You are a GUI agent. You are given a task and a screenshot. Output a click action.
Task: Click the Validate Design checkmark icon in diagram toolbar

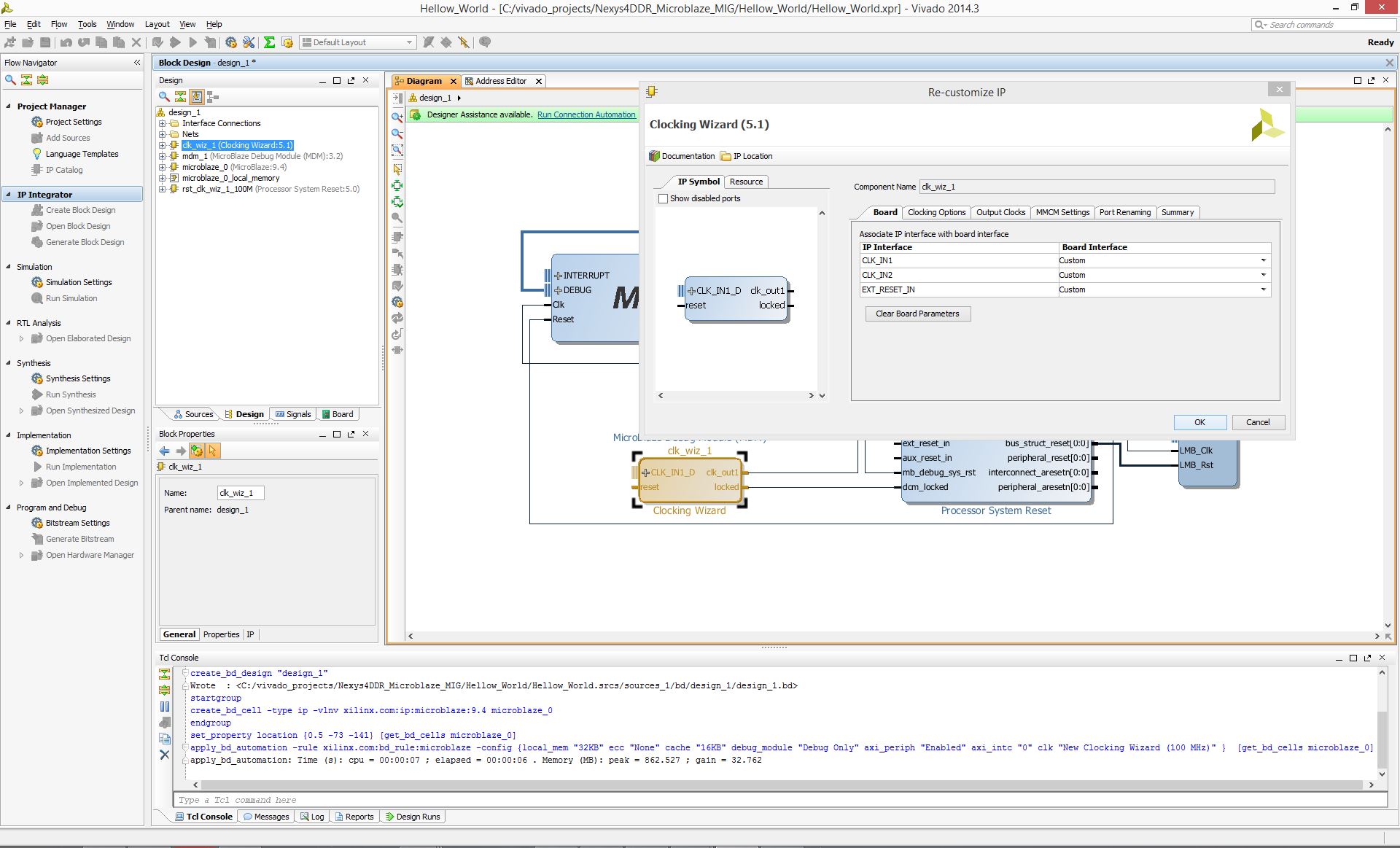point(397,286)
